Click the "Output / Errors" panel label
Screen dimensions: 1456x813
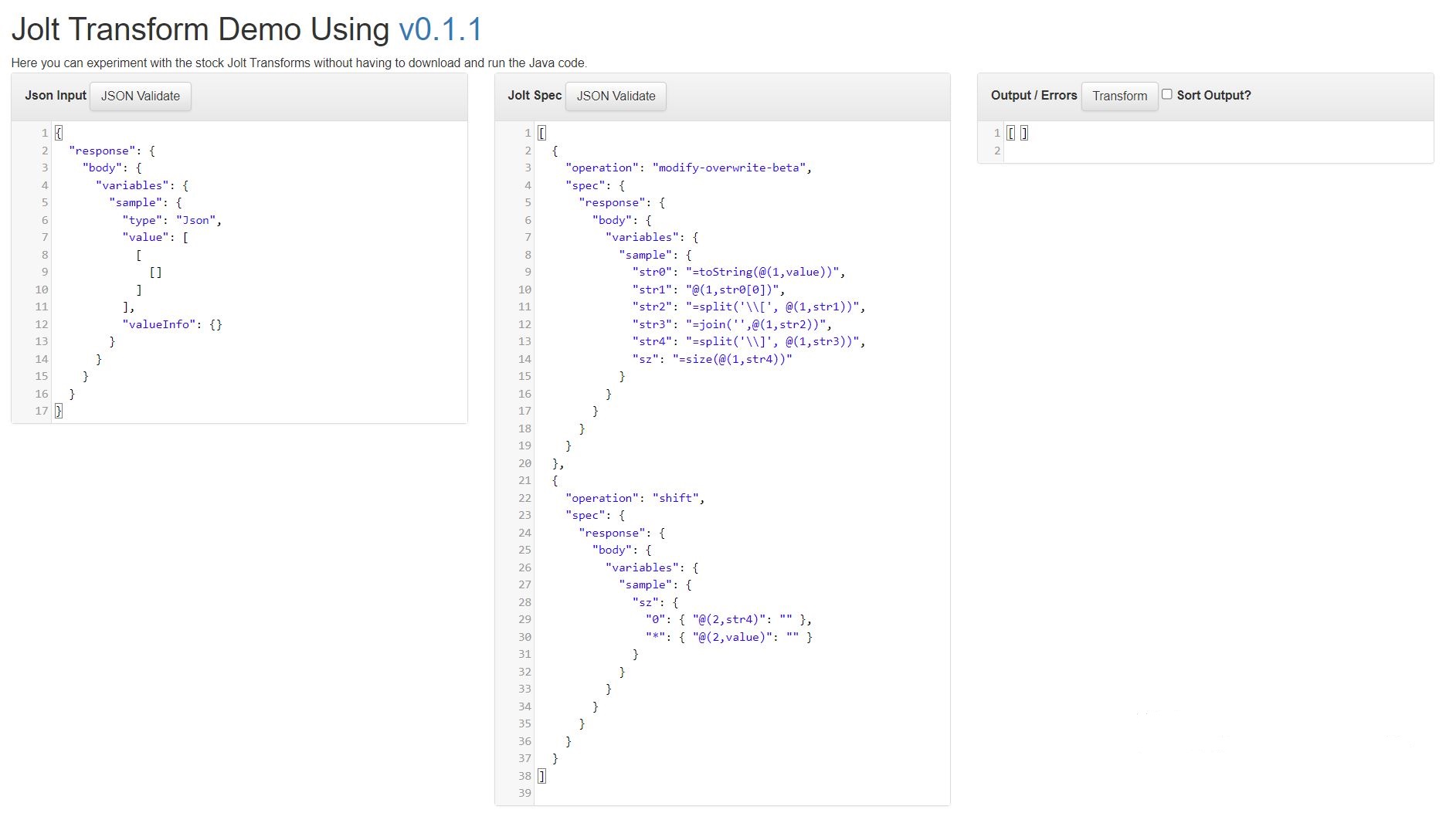tap(1033, 96)
